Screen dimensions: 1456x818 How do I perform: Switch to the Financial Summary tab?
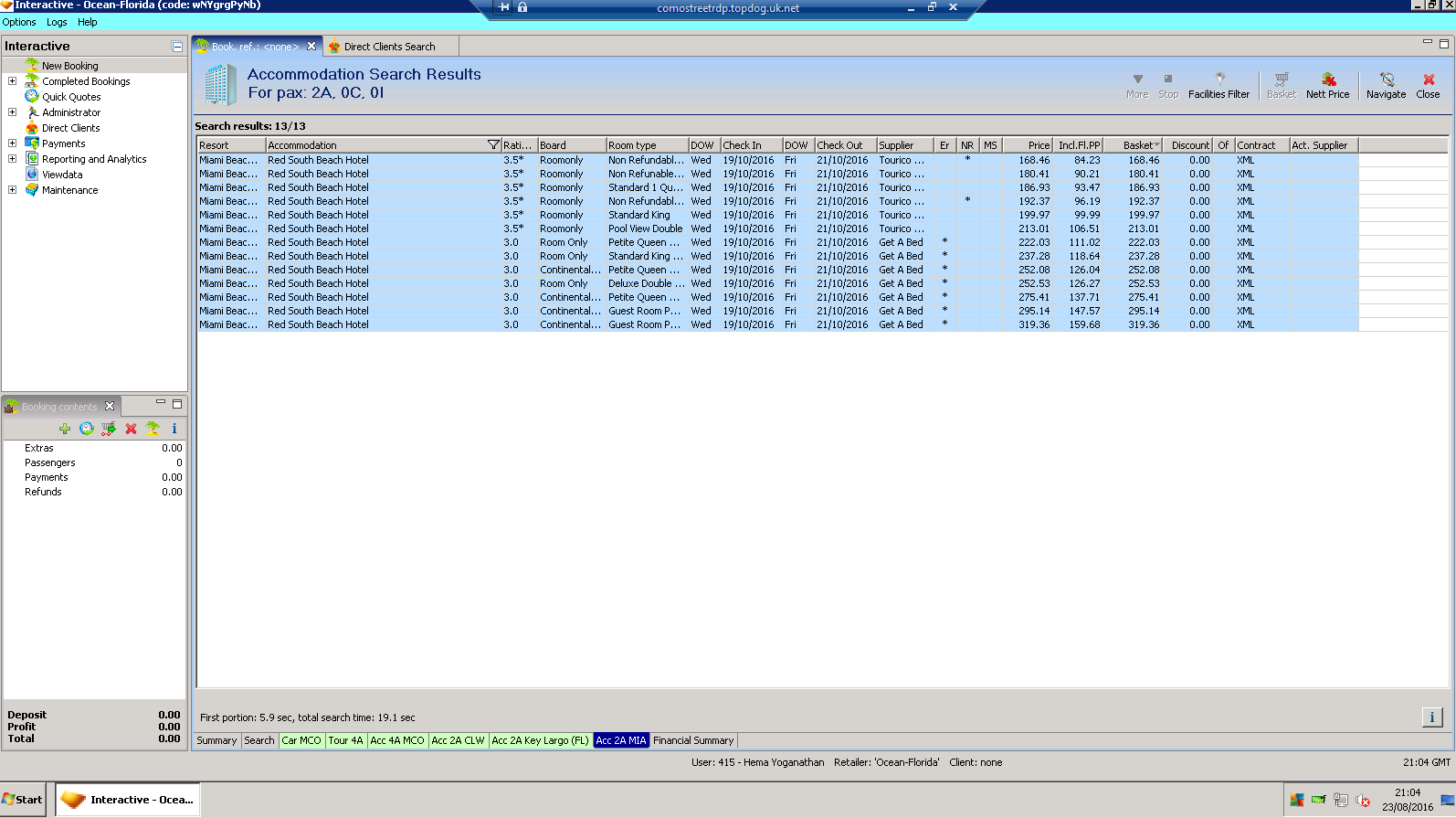pyautogui.click(x=693, y=740)
